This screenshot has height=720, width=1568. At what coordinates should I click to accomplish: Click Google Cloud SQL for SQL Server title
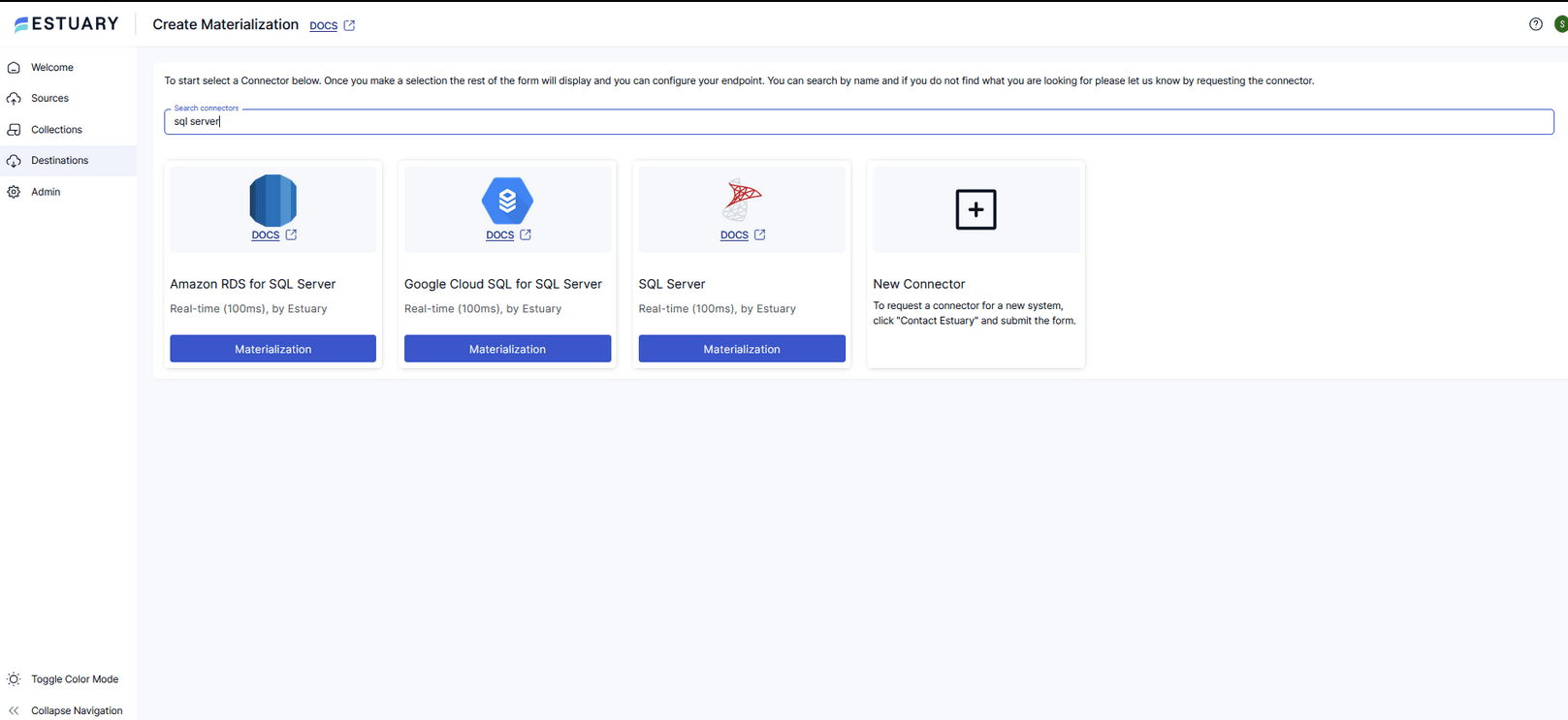coord(502,284)
